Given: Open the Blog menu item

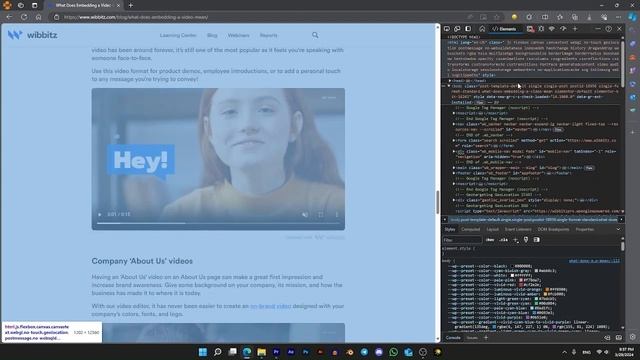Looking at the screenshot, I should (x=212, y=36).
